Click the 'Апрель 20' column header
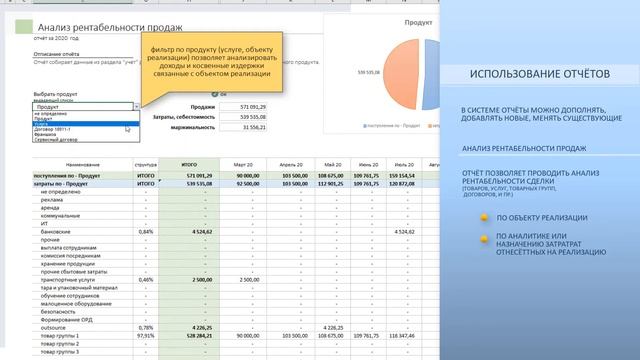The width and height of the screenshot is (640, 360). point(291,164)
